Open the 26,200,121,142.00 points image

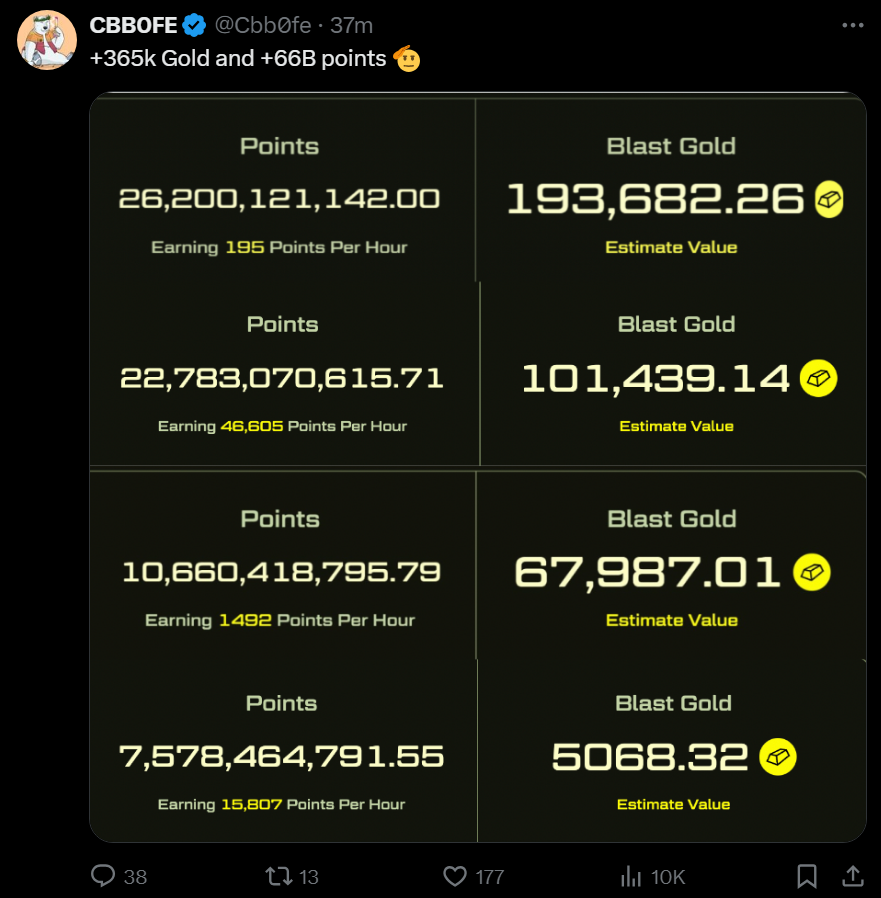click(x=280, y=199)
